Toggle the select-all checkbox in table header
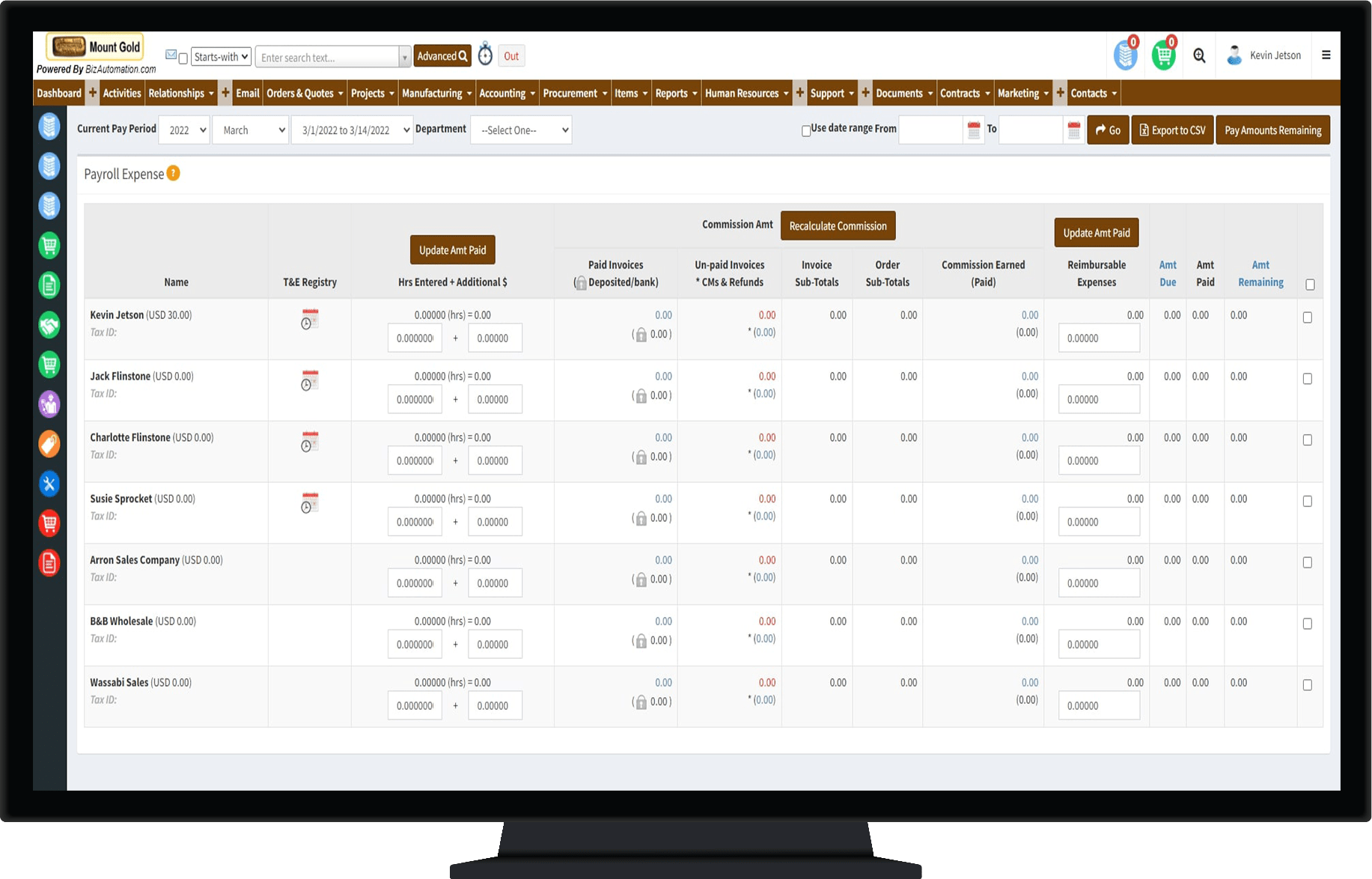 pos(1310,285)
